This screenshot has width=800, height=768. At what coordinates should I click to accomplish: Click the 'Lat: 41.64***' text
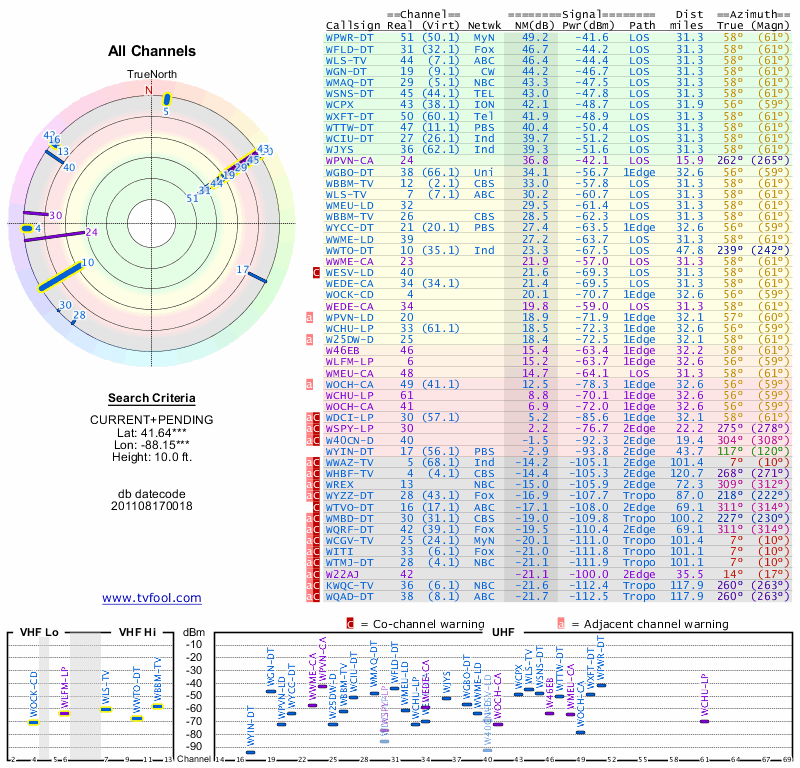coord(152,433)
